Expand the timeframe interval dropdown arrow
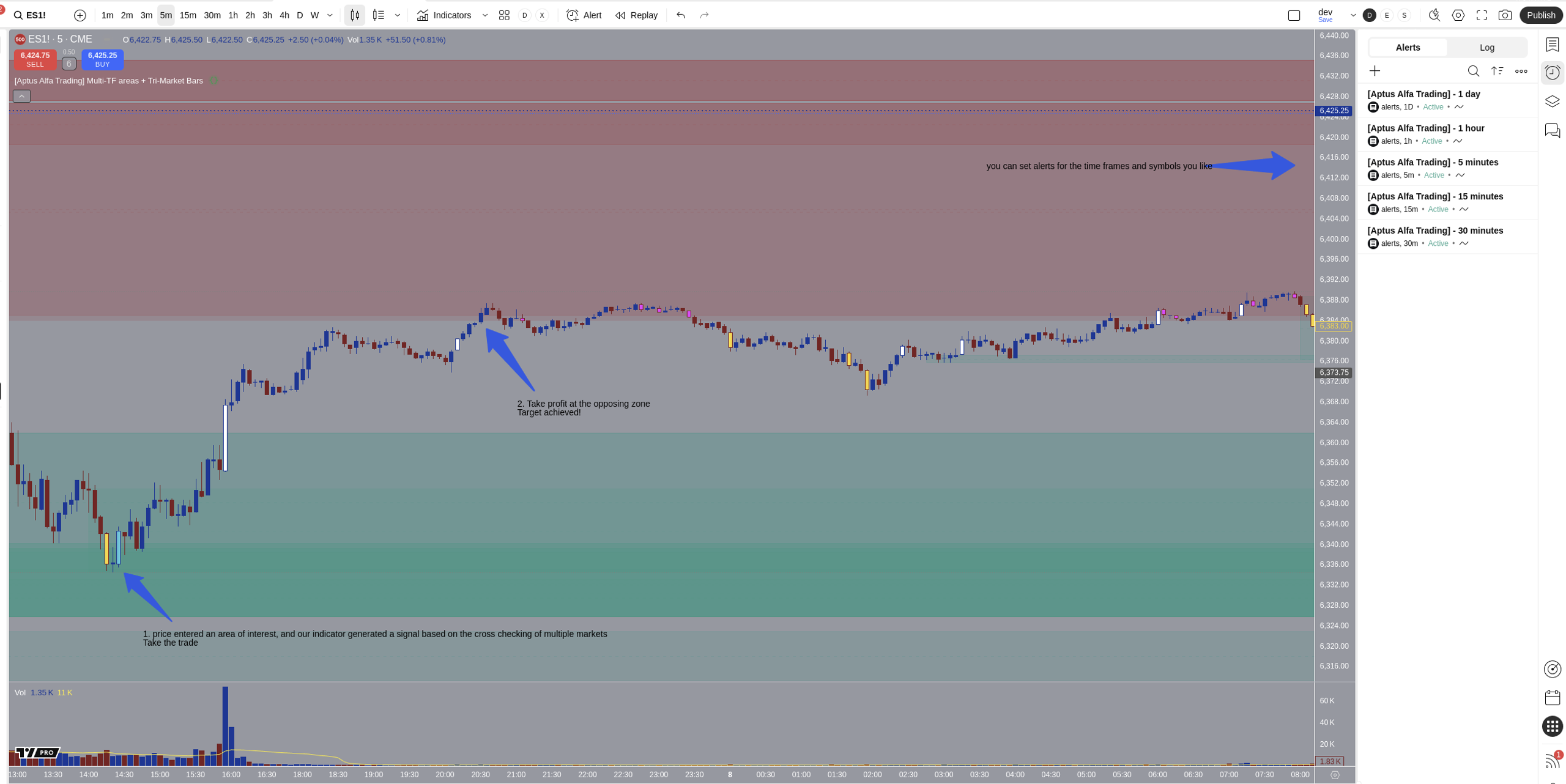1566x784 pixels. pyautogui.click(x=330, y=15)
